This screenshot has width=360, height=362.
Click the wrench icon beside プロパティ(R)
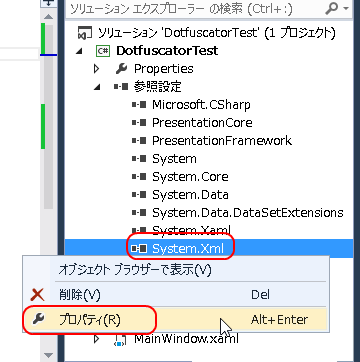click(38, 320)
